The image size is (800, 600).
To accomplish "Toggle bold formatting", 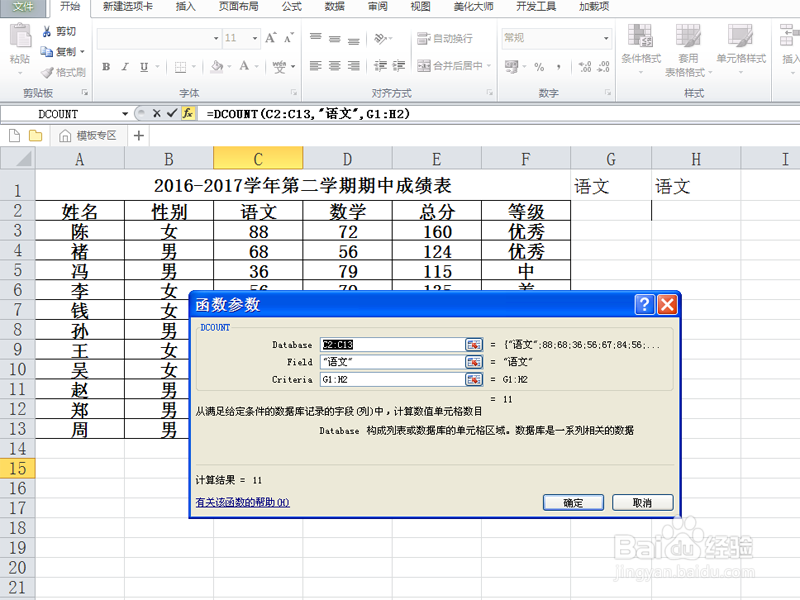I will [x=107, y=67].
